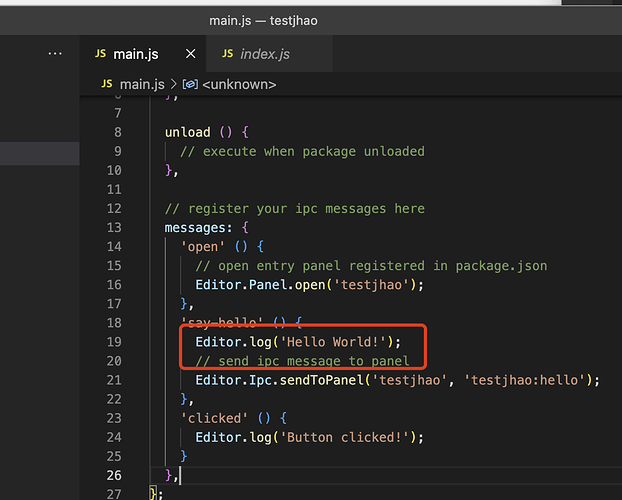Click the Editor.Ipc.sendToPanel code line
Screen dimensions: 622x500
[x=396, y=379]
